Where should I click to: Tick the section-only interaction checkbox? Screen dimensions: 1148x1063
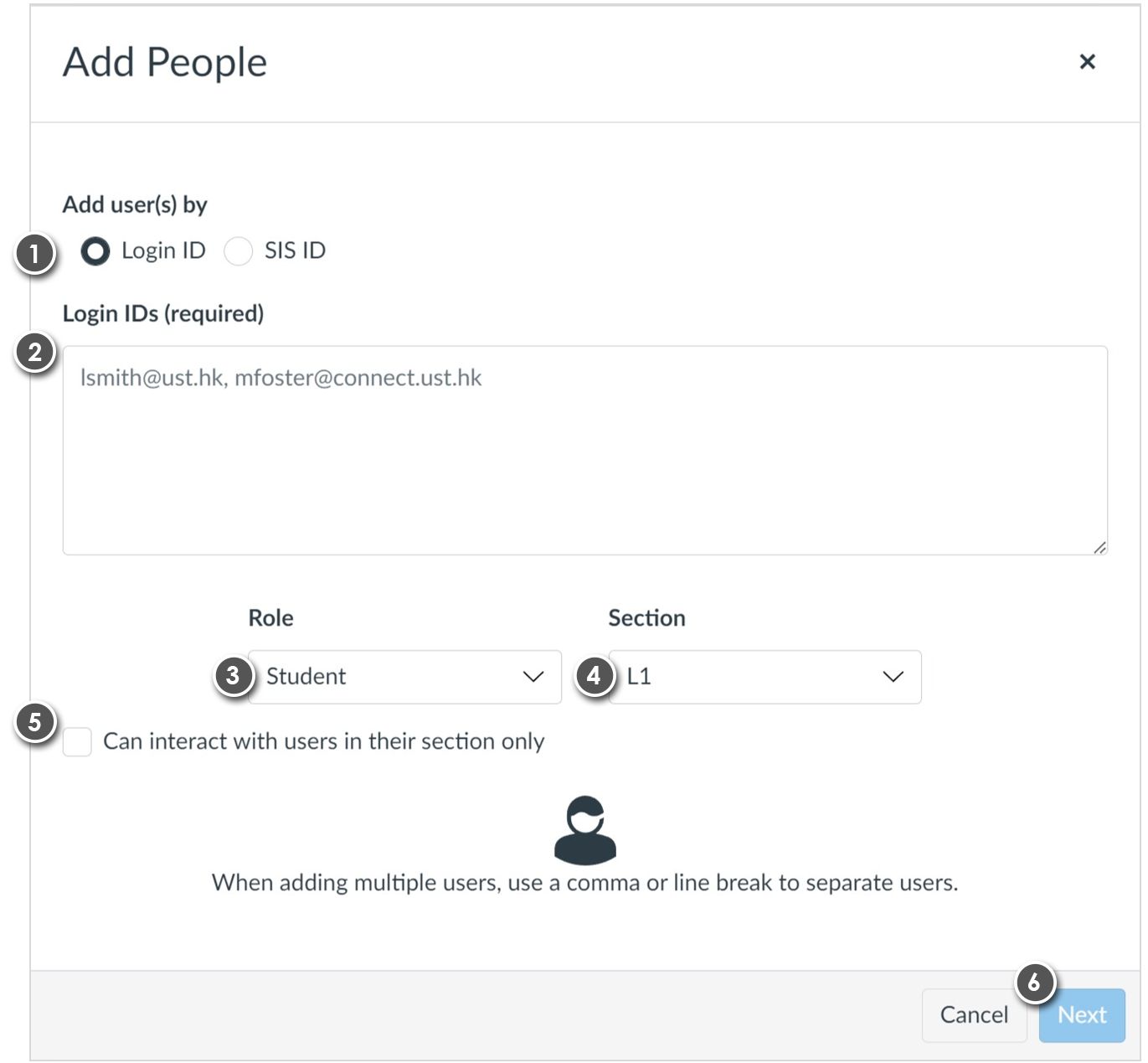point(77,741)
